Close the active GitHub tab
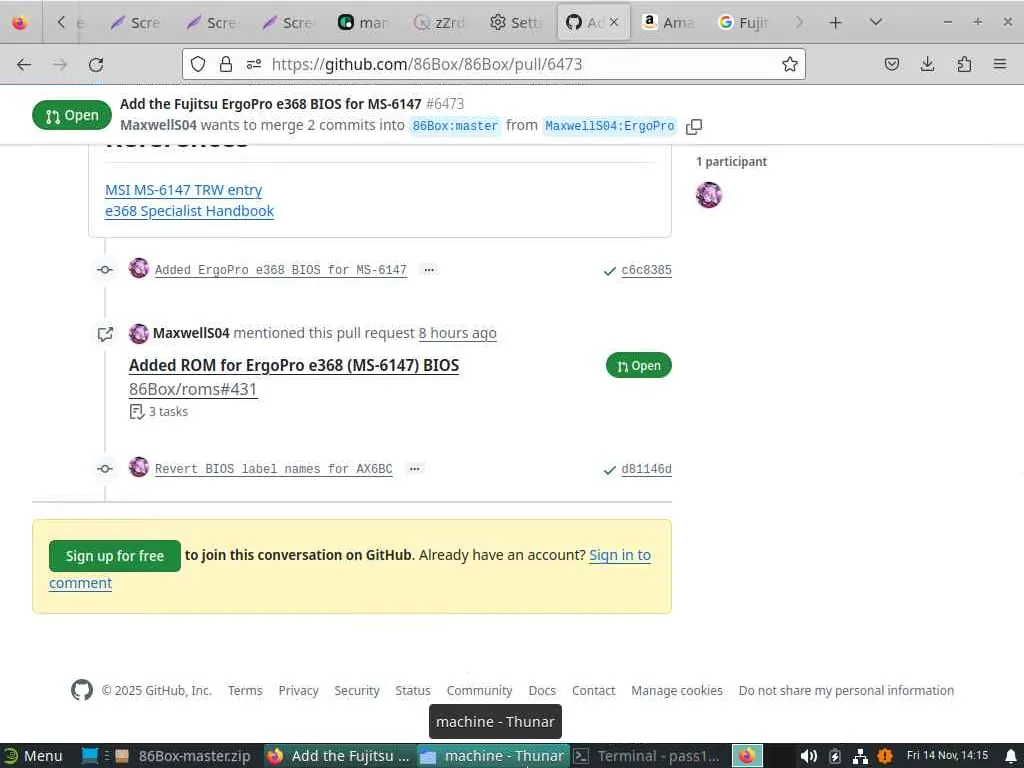1024x768 pixels. pos(614,22)
